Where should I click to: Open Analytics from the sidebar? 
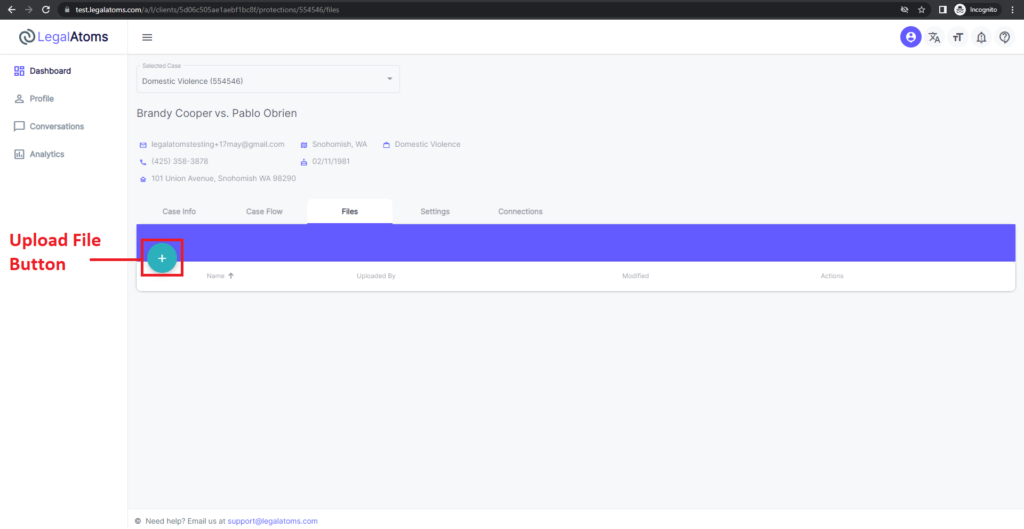point(46,155)
